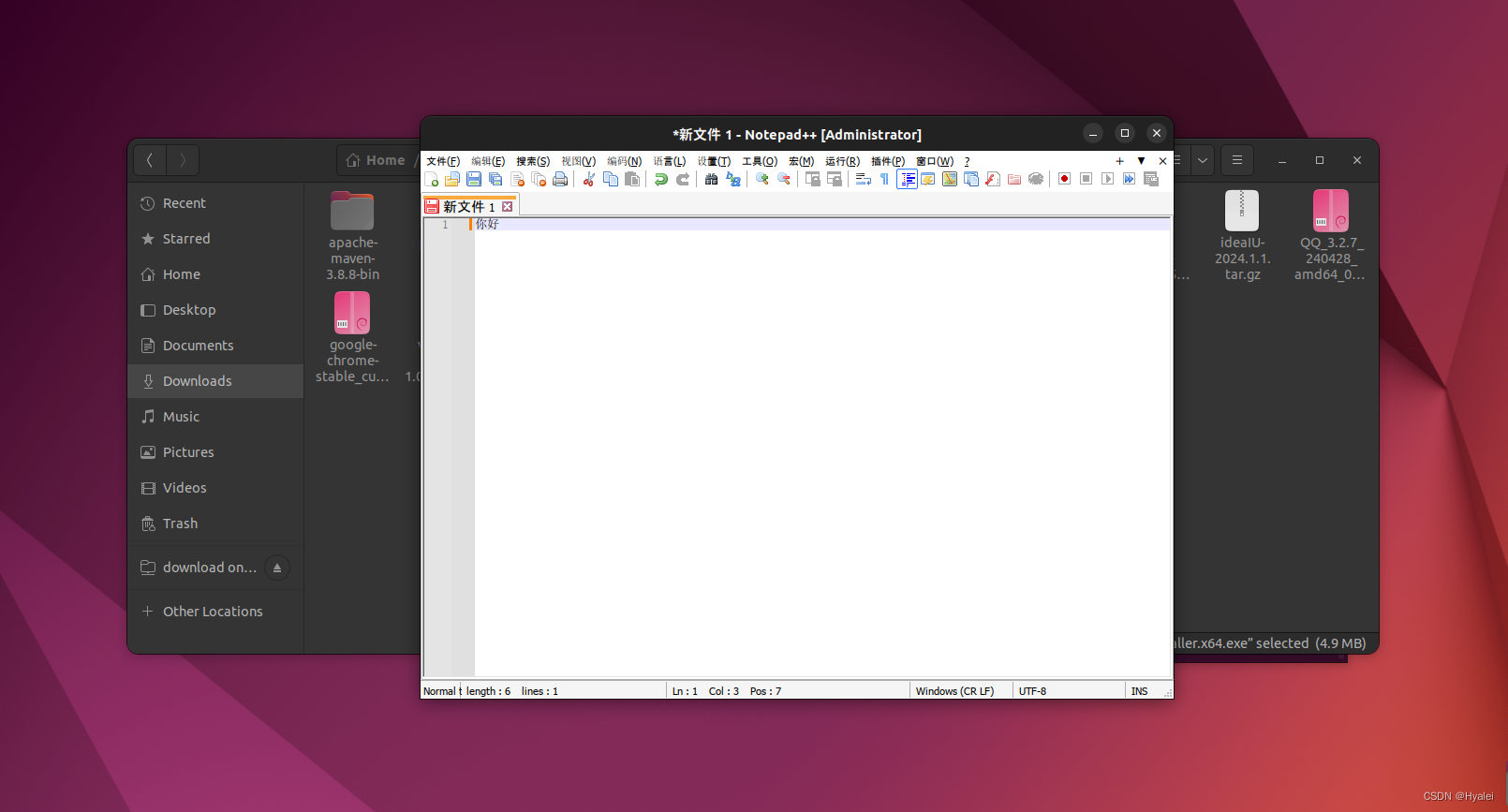Open the 视图(V) menu

tap(579, 161)
